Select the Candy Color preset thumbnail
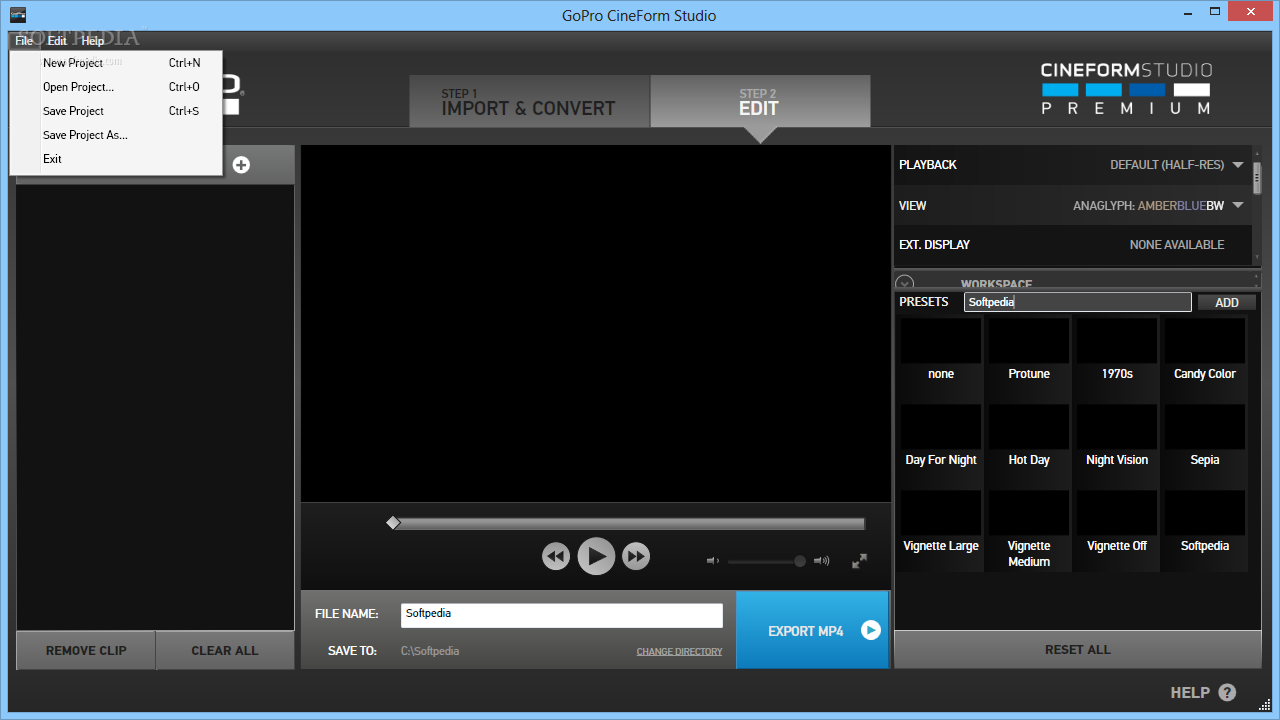This screenshot has width=1280, height=720. point(1205,341)
